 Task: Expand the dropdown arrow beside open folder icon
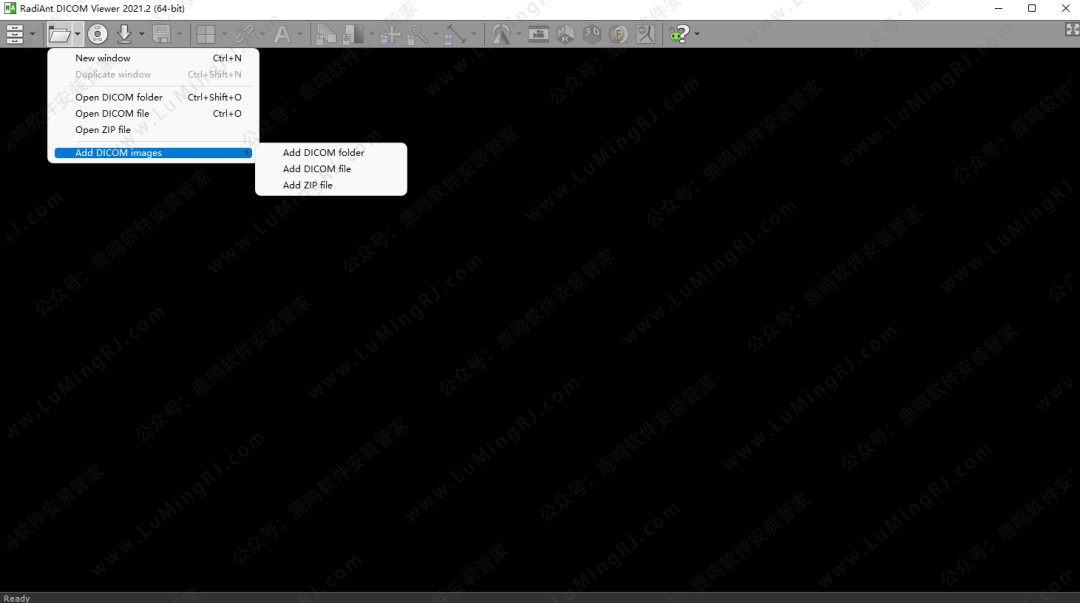tap(77, 34)
